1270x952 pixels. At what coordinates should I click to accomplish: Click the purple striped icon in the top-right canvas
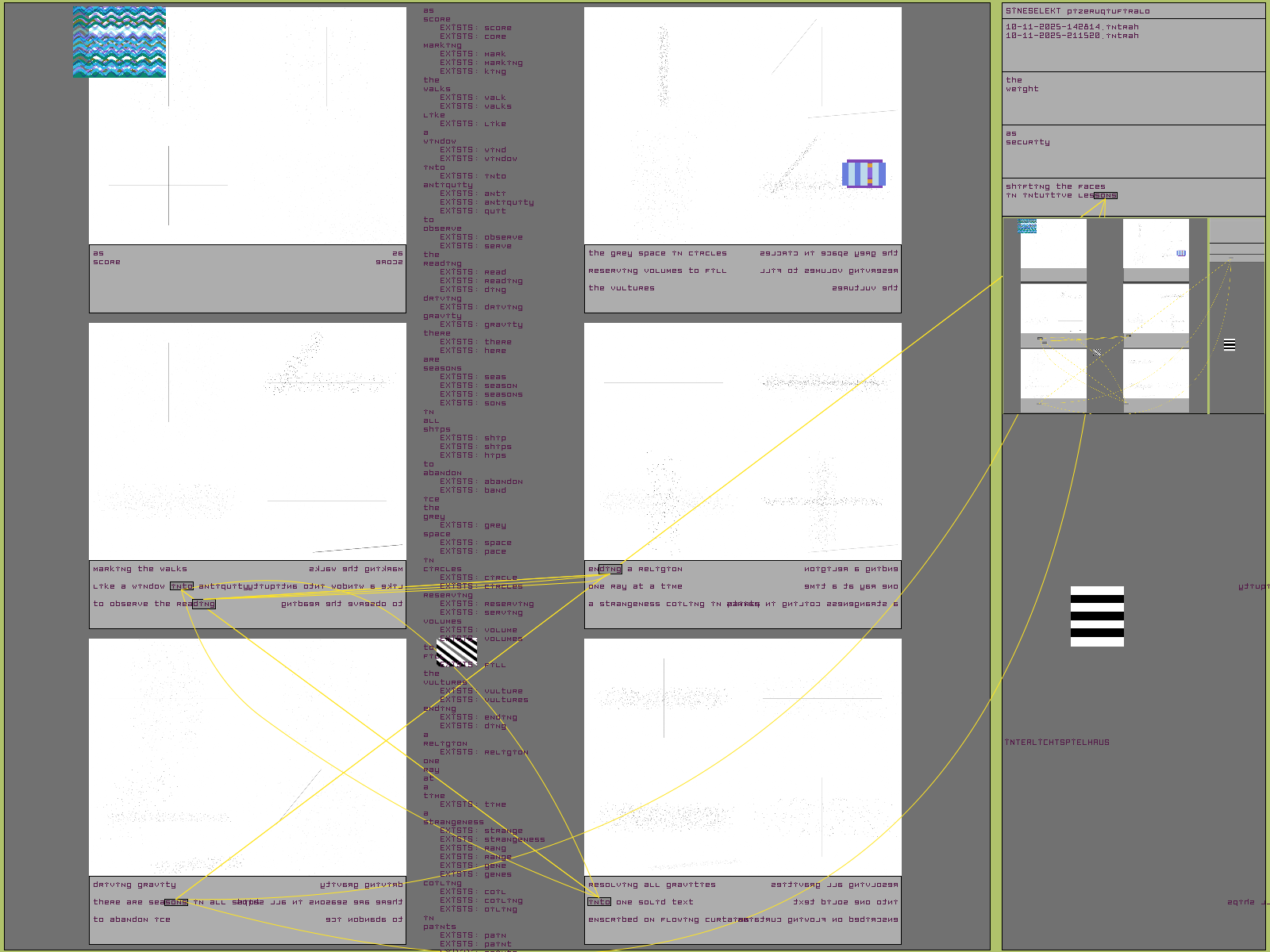click(x=864, y=174)
